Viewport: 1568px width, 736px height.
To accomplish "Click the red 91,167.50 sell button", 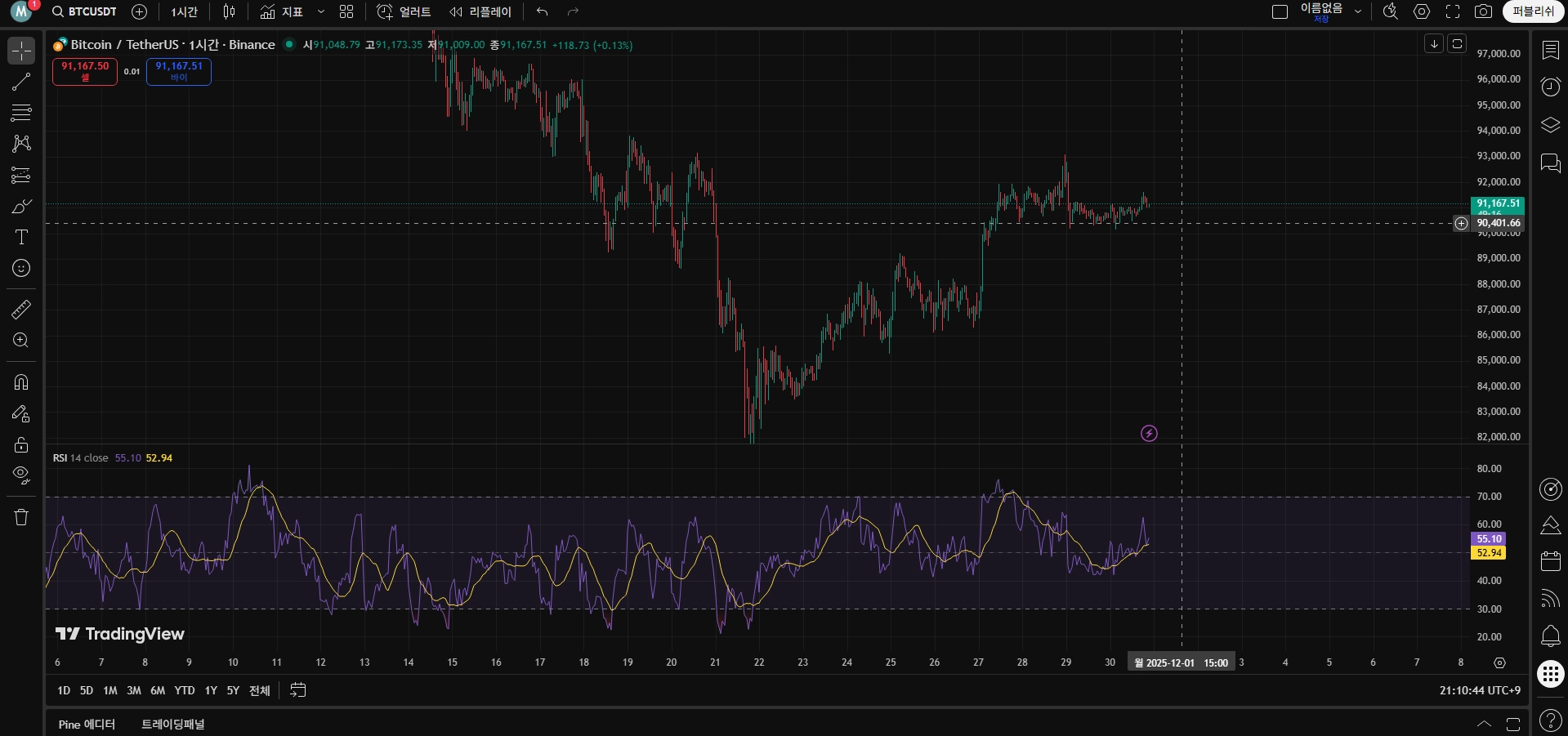I will pyautogui.click(x=85, y=72).
